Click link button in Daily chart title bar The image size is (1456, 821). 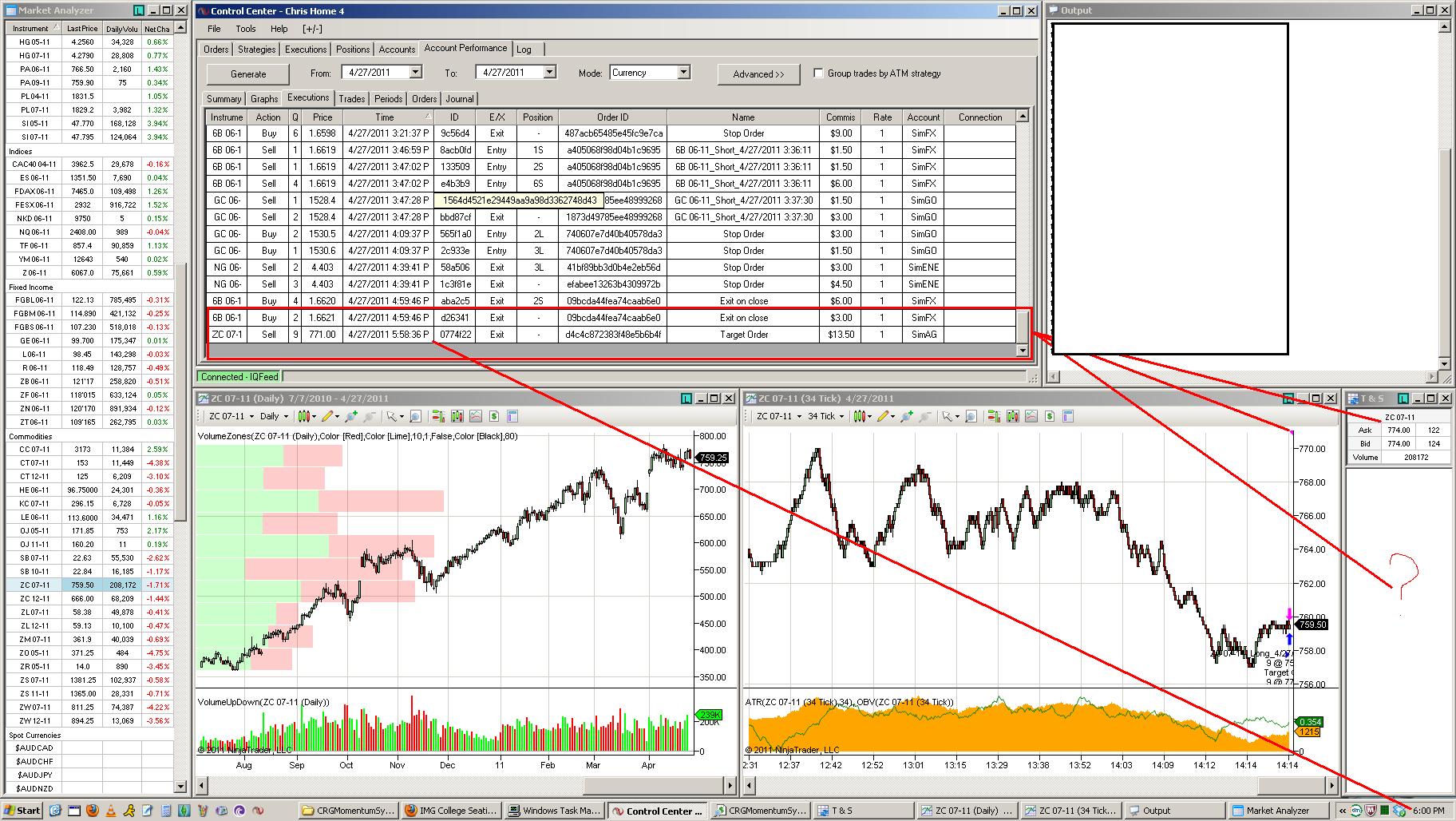click(x=687, y=398)
